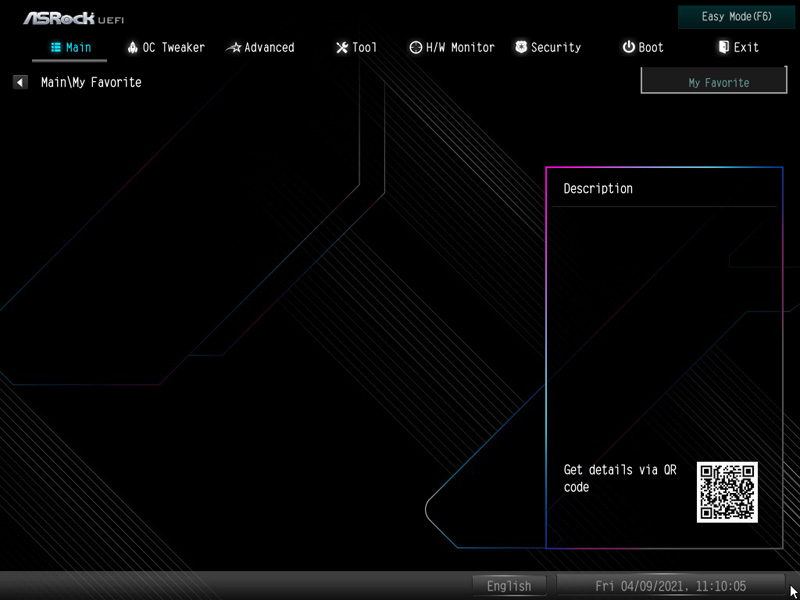Image resolution: width=800 pixels, height=600 pixels.
Task: Click the Main\My Favorite breadcrumb text
Action: 91,82
